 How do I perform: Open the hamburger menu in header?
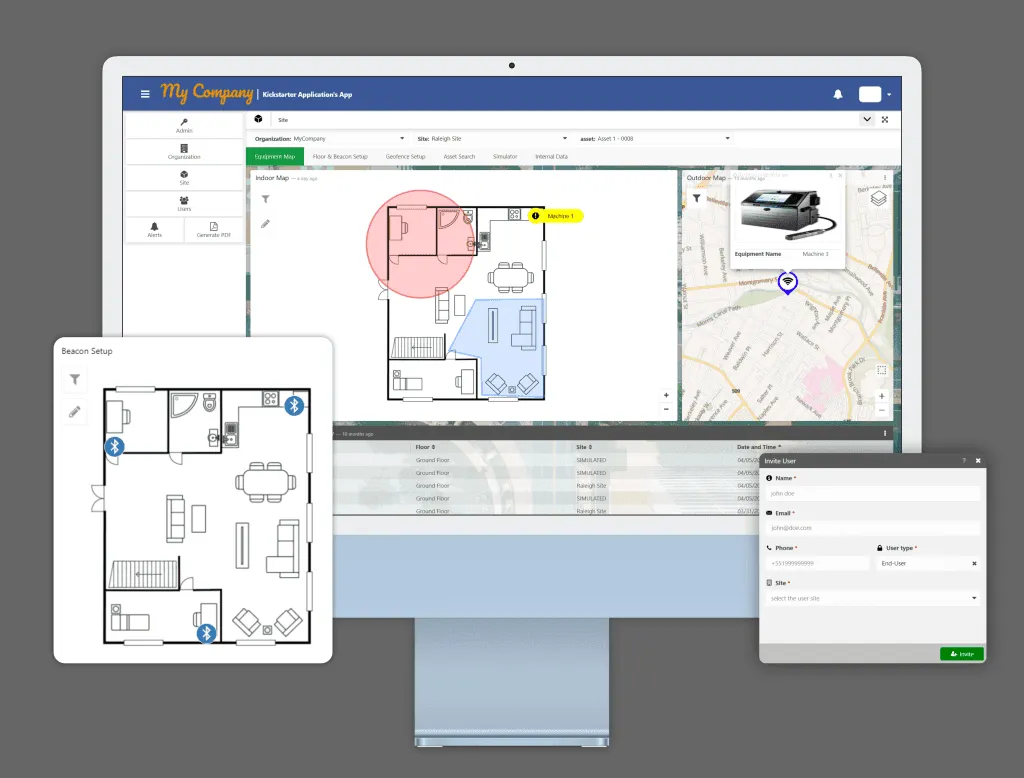pos(145,94)
